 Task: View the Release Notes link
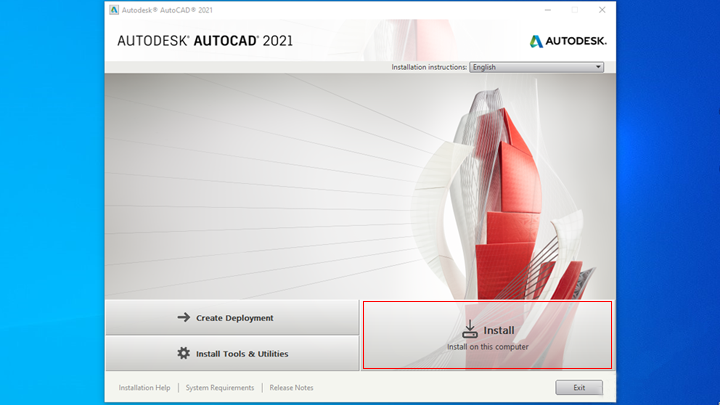click(x=291, y=387)
